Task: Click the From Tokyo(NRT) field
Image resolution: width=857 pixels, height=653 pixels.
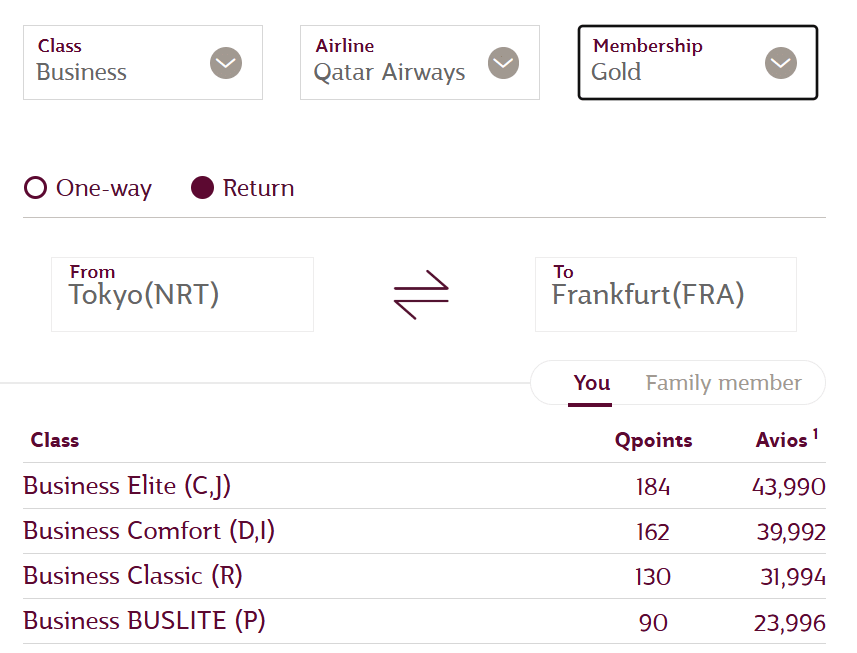Action: [x=182, y=294]
